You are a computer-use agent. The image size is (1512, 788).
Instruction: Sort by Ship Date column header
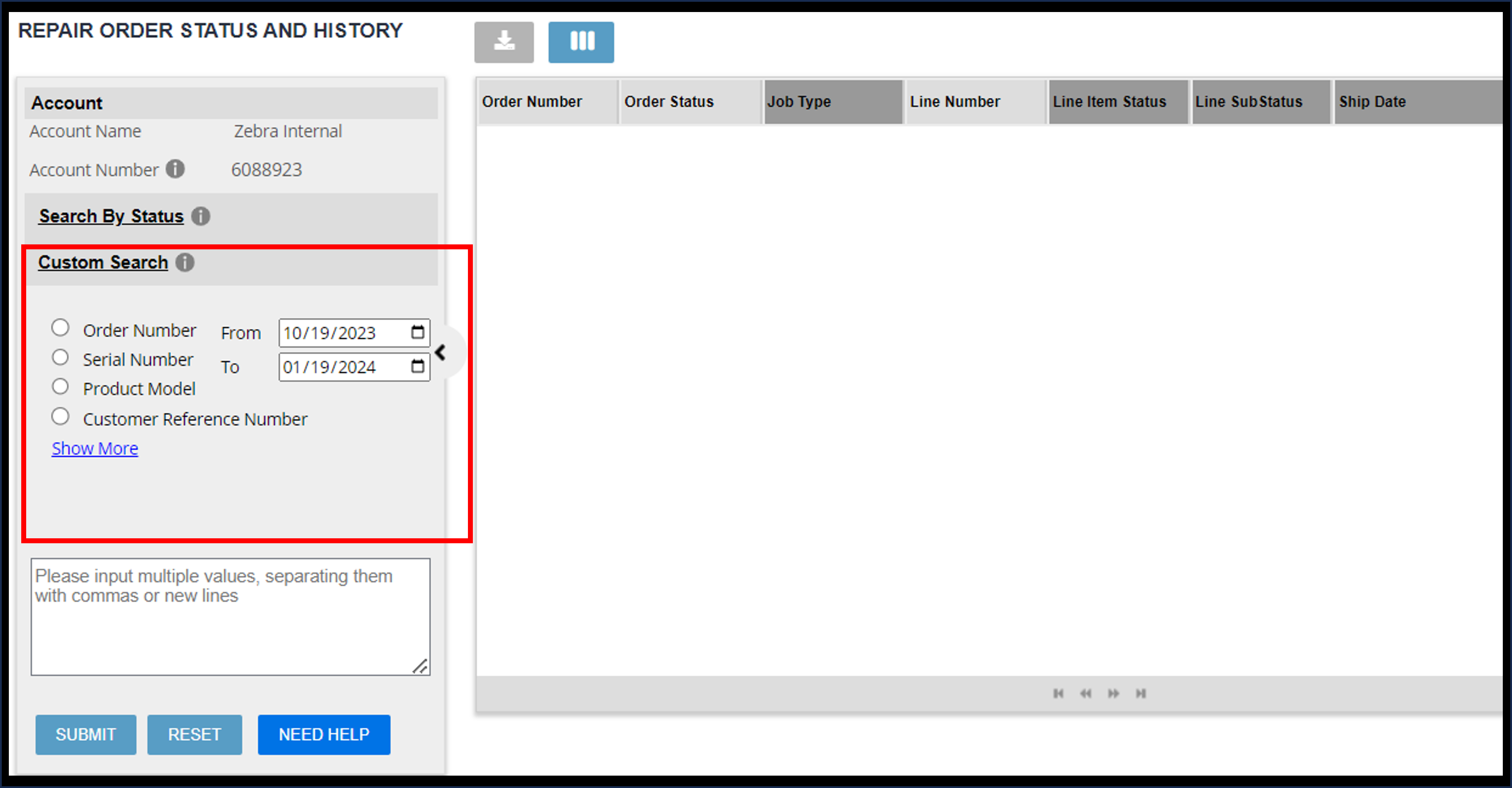(x=1418, y=102)
